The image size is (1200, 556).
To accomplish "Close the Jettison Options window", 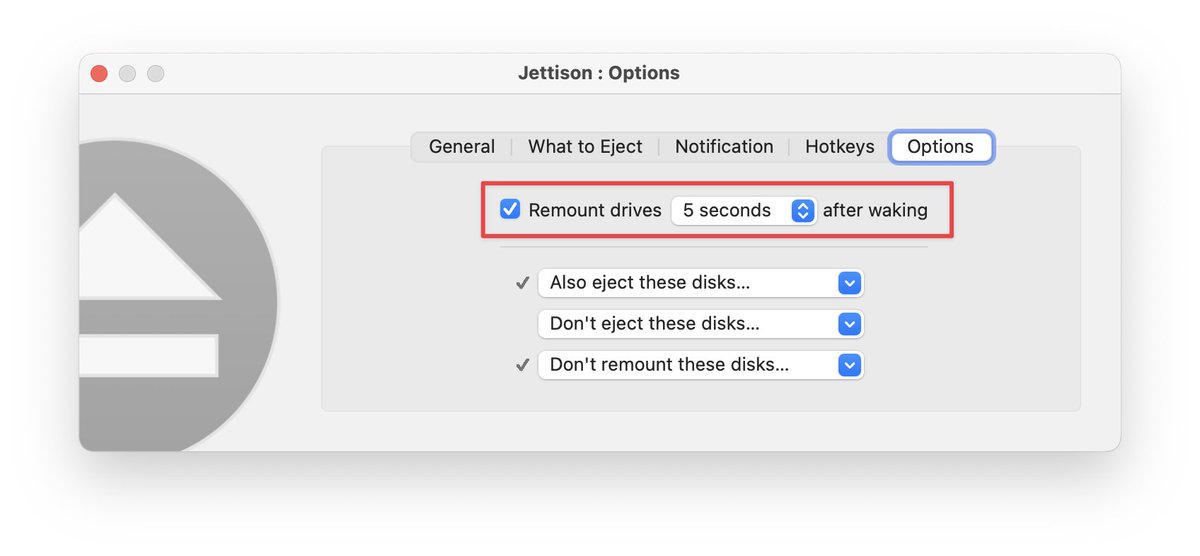I will [x=99, y=73].
